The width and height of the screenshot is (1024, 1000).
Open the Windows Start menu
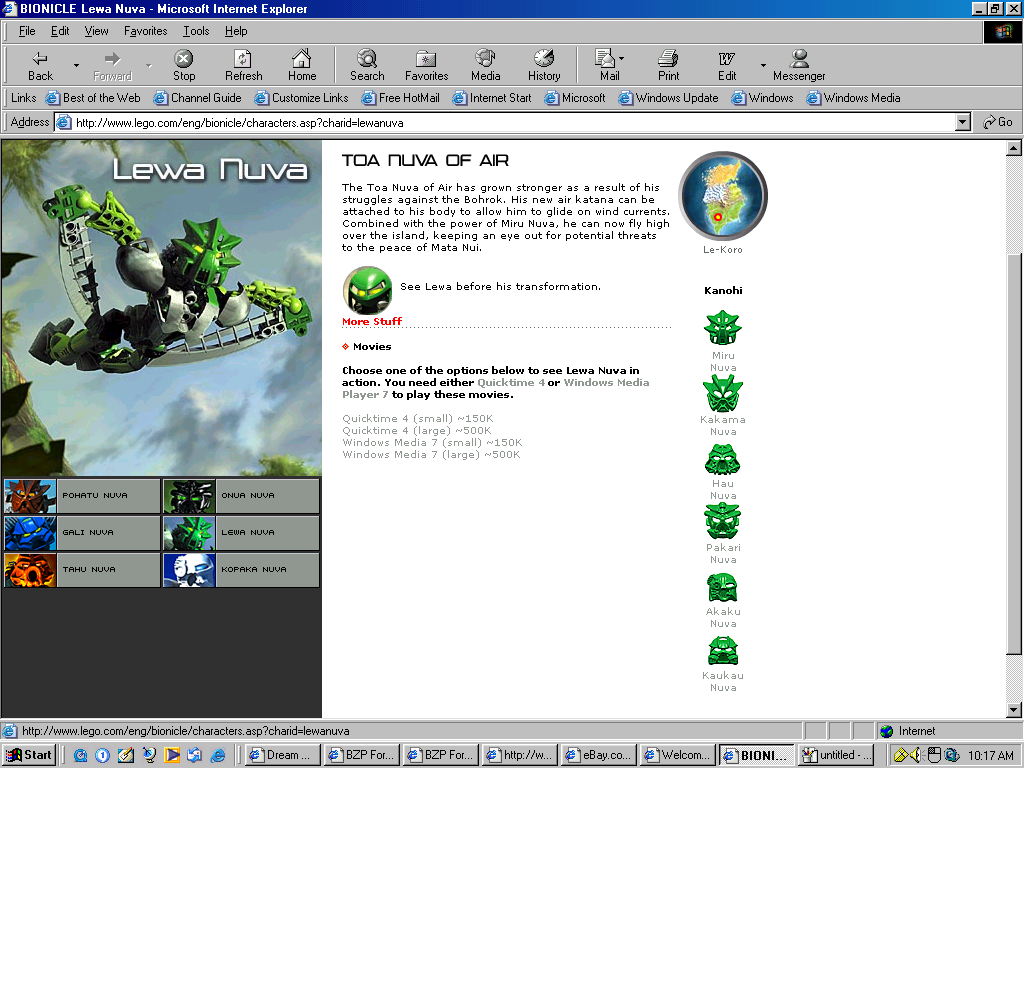pos(29,755)
